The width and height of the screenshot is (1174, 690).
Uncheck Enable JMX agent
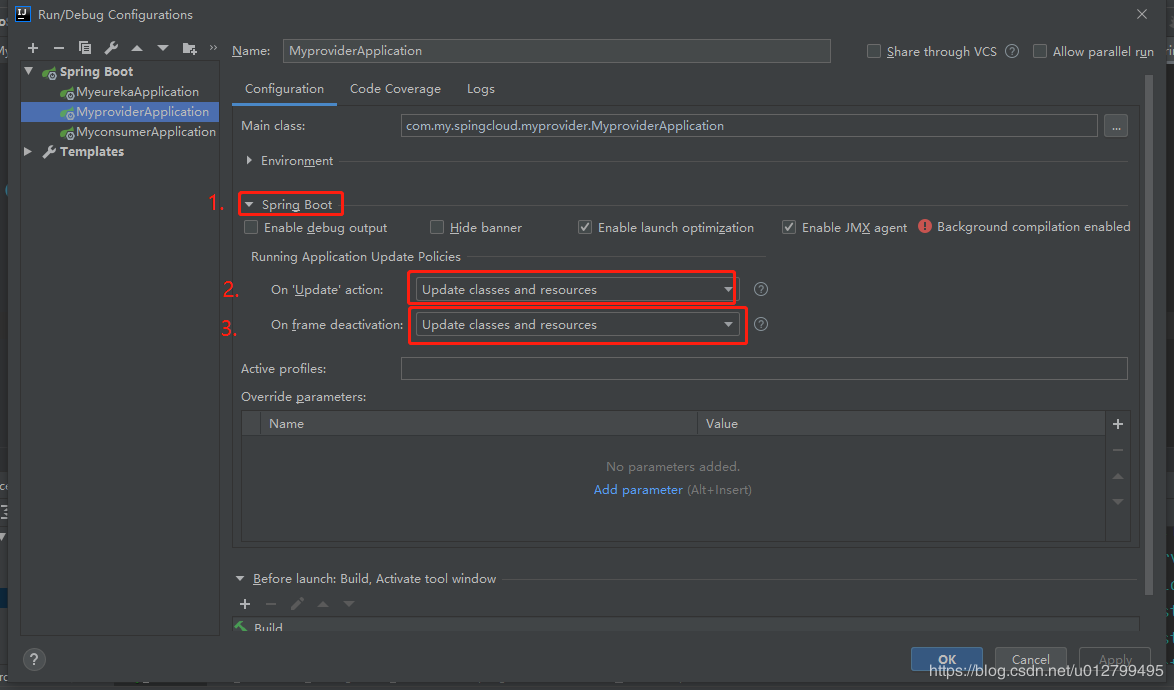[788, 228]
